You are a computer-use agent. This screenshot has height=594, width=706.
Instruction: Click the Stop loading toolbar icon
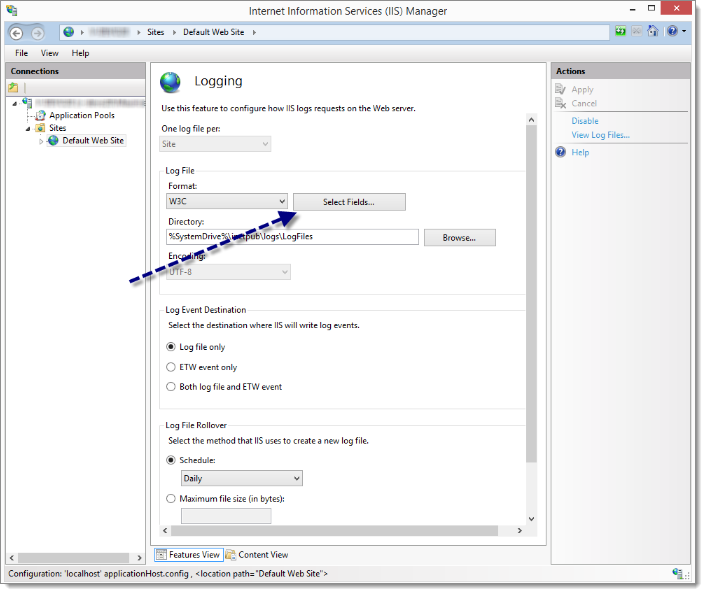pyautogui.click(x=636, y=31)
